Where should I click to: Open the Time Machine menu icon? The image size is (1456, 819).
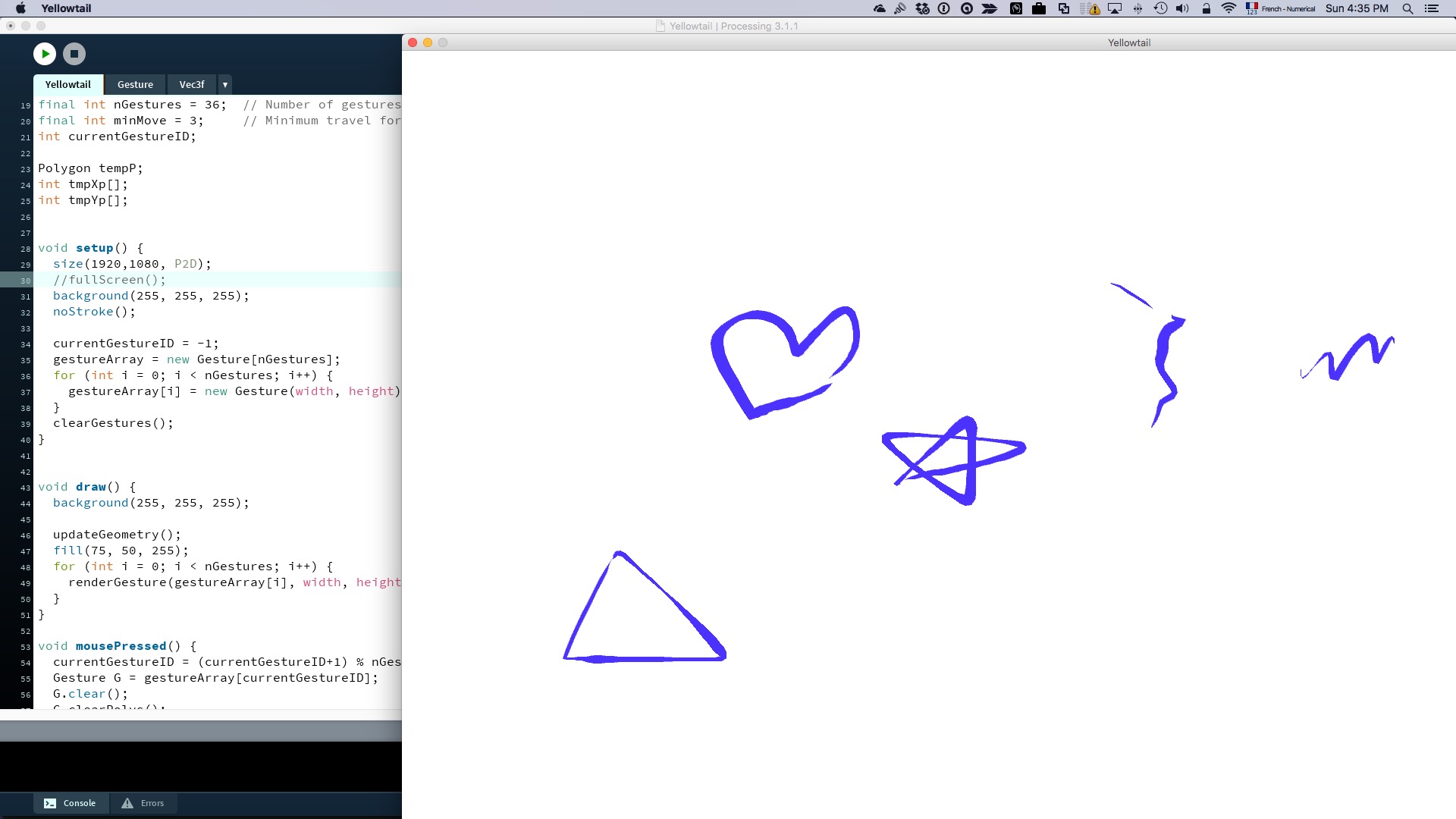click(x=1160, y=8)
